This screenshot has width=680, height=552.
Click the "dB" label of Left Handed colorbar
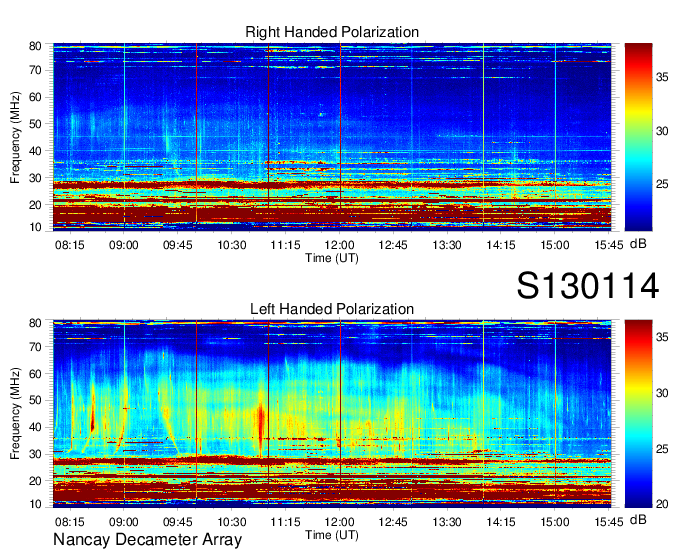638,519
